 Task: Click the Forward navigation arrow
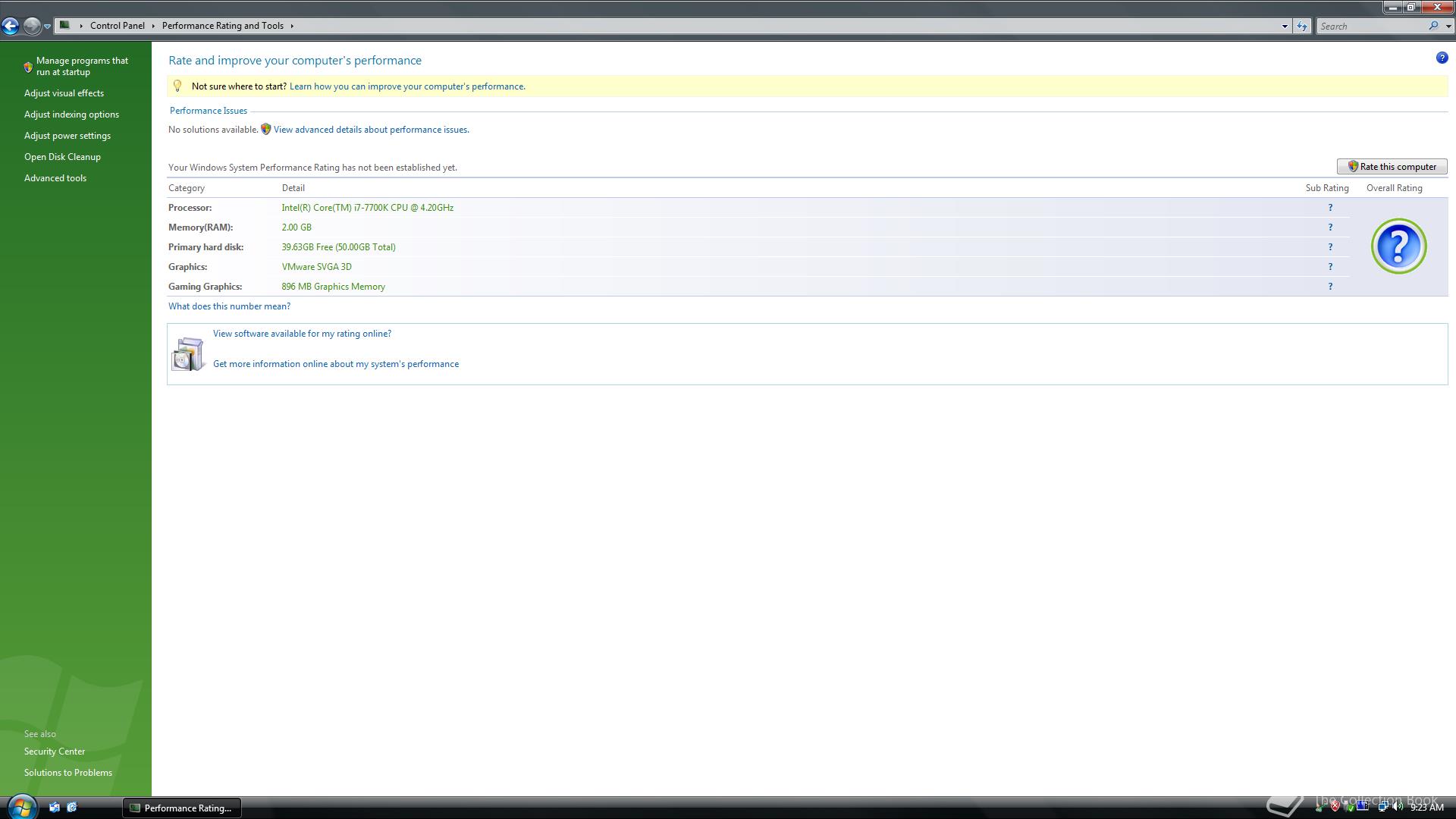[x=32, y=26]
